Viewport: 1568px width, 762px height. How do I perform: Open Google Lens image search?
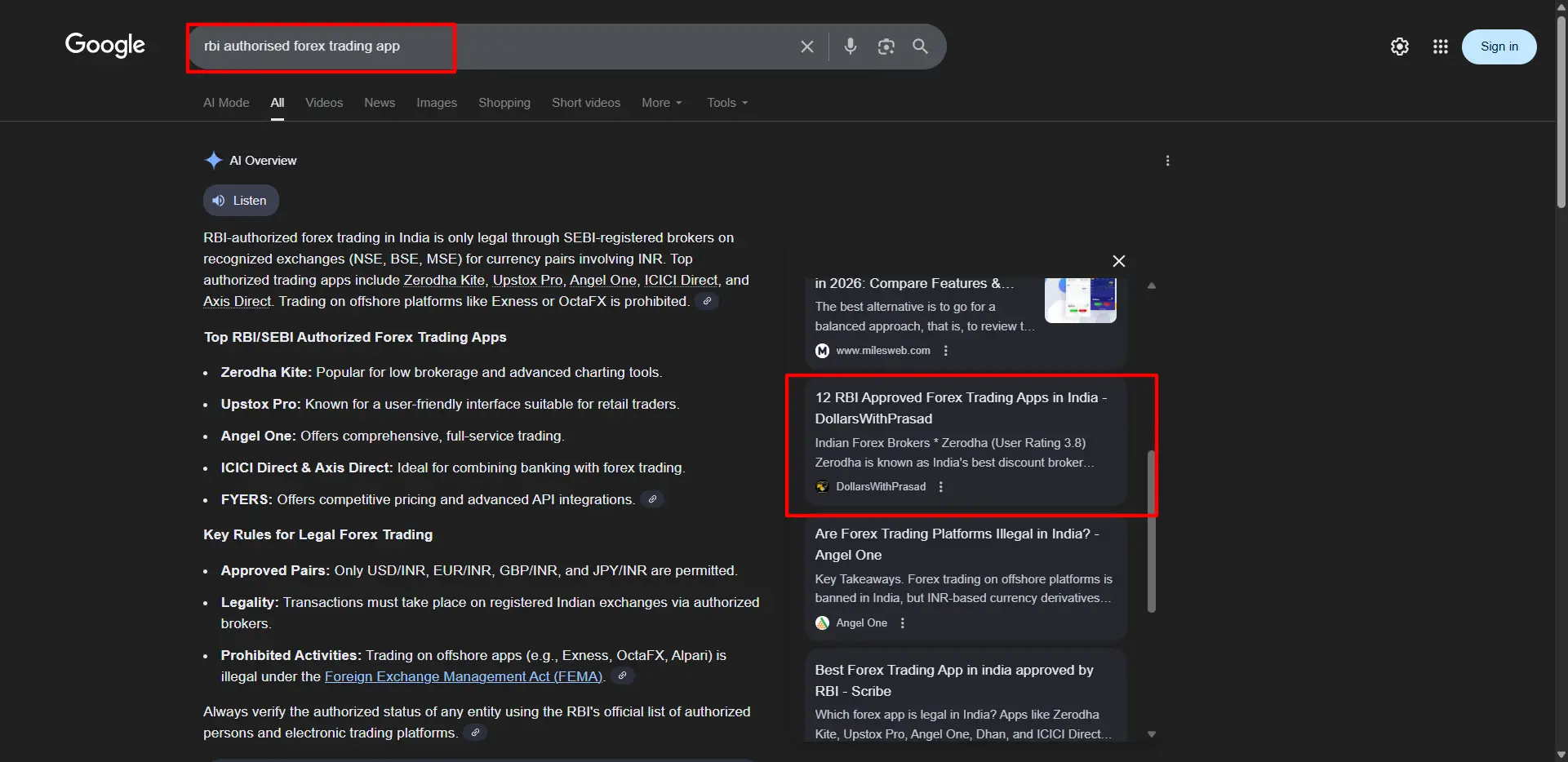pos(886,47)
